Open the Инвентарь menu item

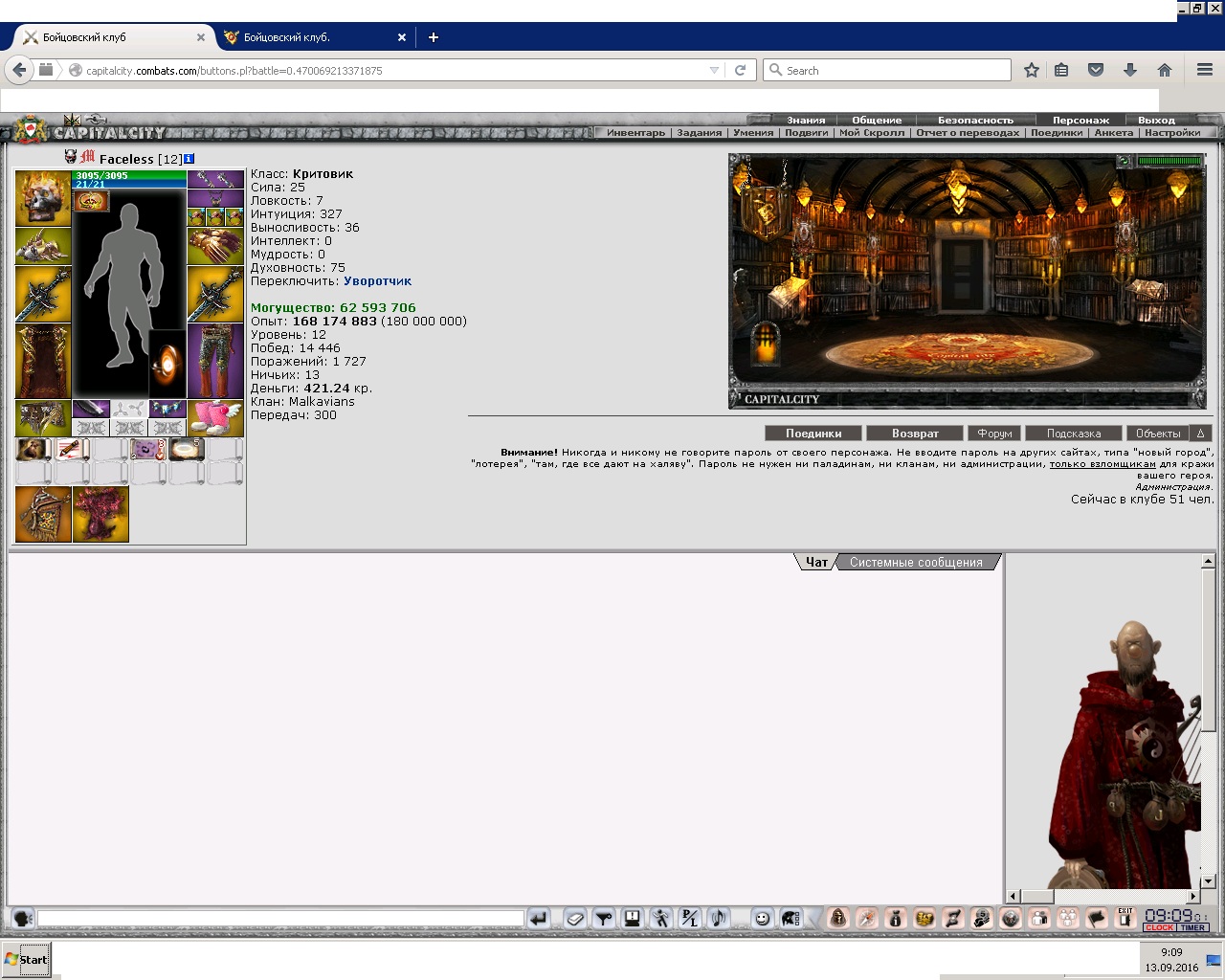point(635,133)
